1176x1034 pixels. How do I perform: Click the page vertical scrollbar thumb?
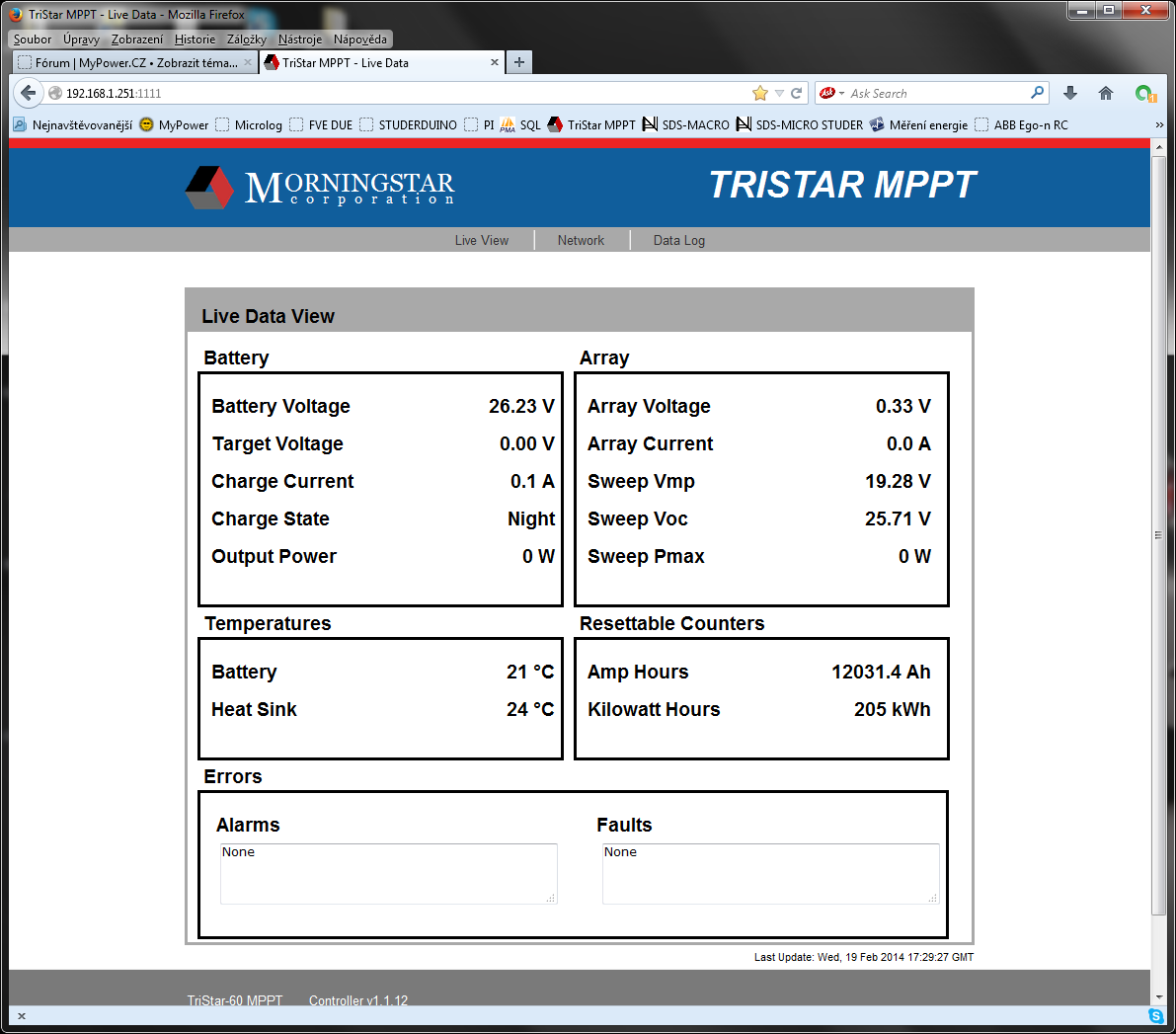pos(1158,535)
